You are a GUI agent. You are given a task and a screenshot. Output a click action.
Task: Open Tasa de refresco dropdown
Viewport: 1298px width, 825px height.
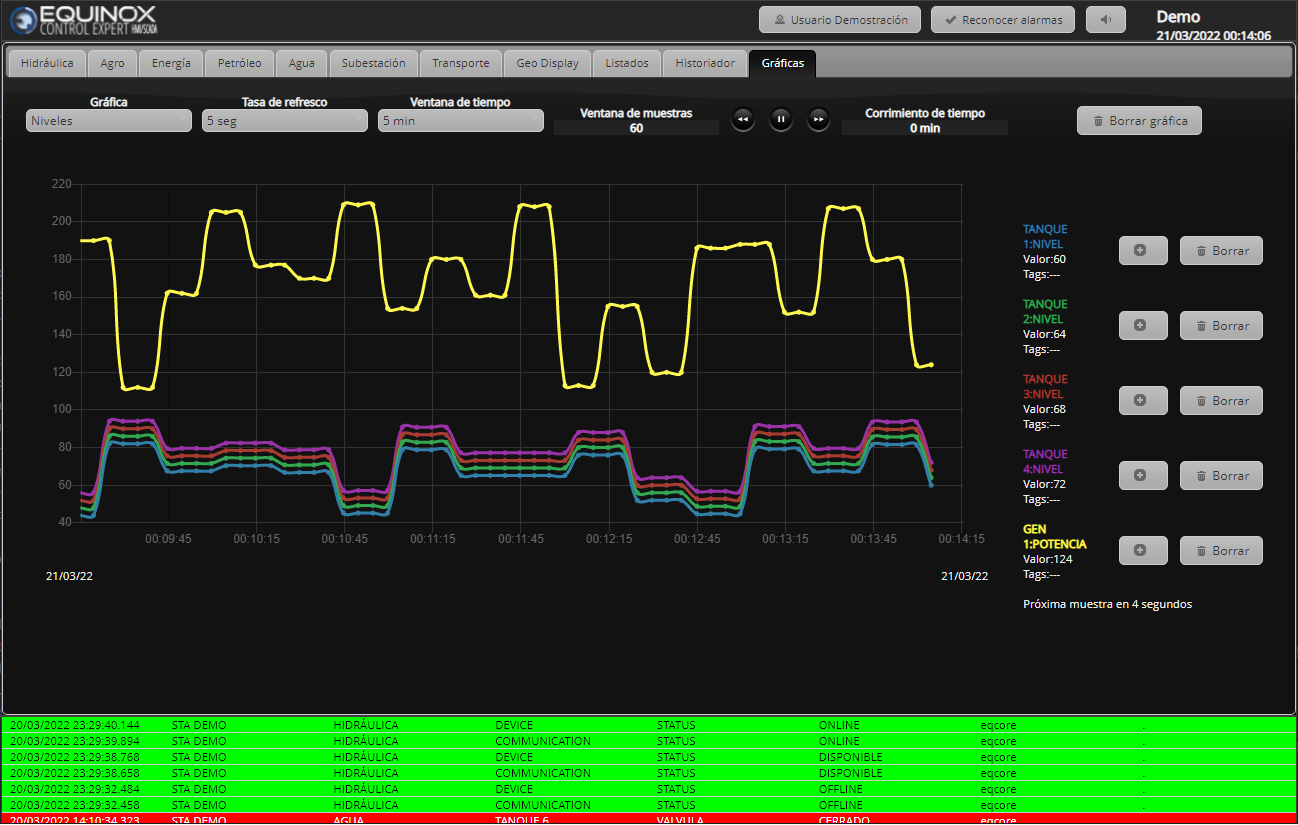coord(285,121)
